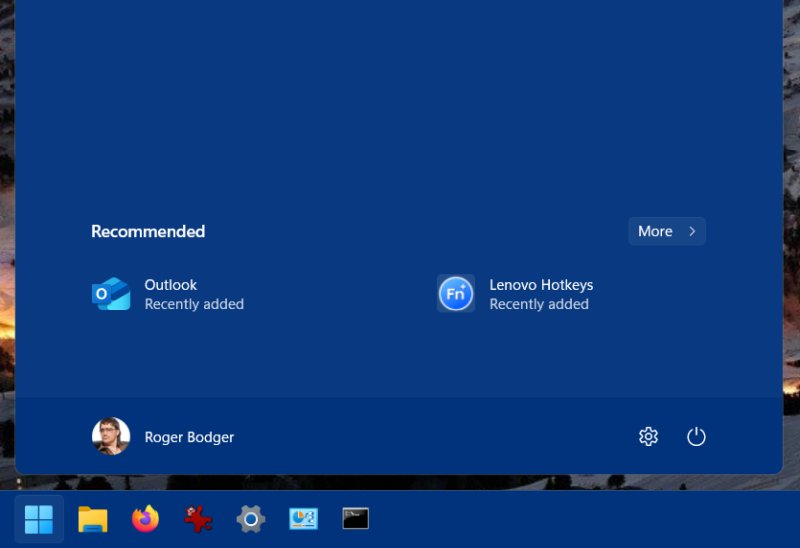This screenshot has width=800, height=548.
Task: Open IrfanView red cat taskbar icon
Action: [x=198, y=519]
